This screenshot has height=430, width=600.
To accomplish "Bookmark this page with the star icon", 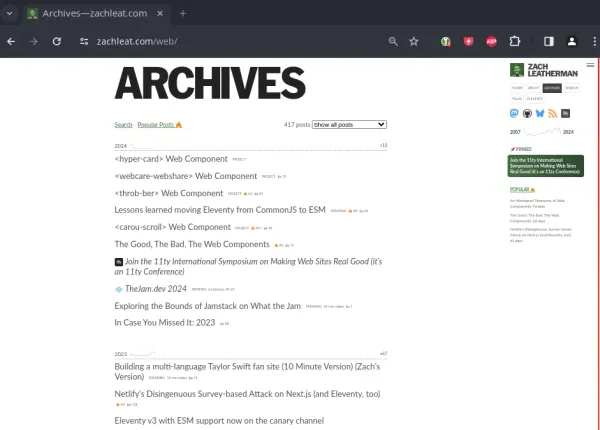I will pyautogui.click(x=414, y=41).
